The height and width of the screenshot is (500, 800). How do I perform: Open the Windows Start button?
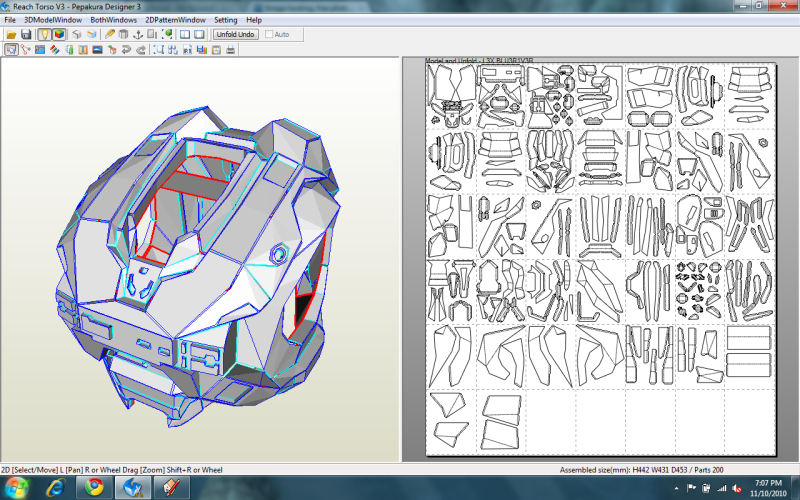click(16, 488)
